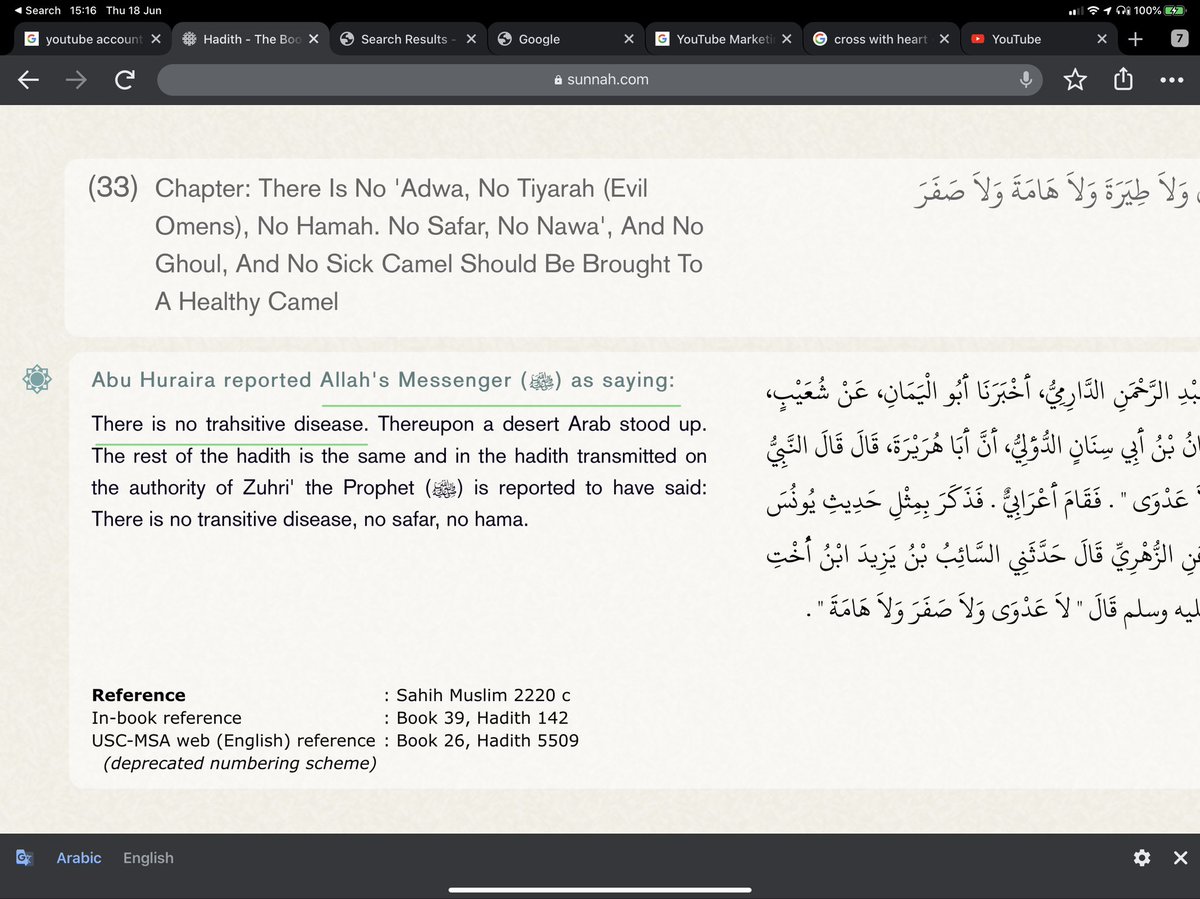This screenshot has height=899, width=1200.
Task: Click Book 26, Hadith 5509 reference
Action: point(487,741)
